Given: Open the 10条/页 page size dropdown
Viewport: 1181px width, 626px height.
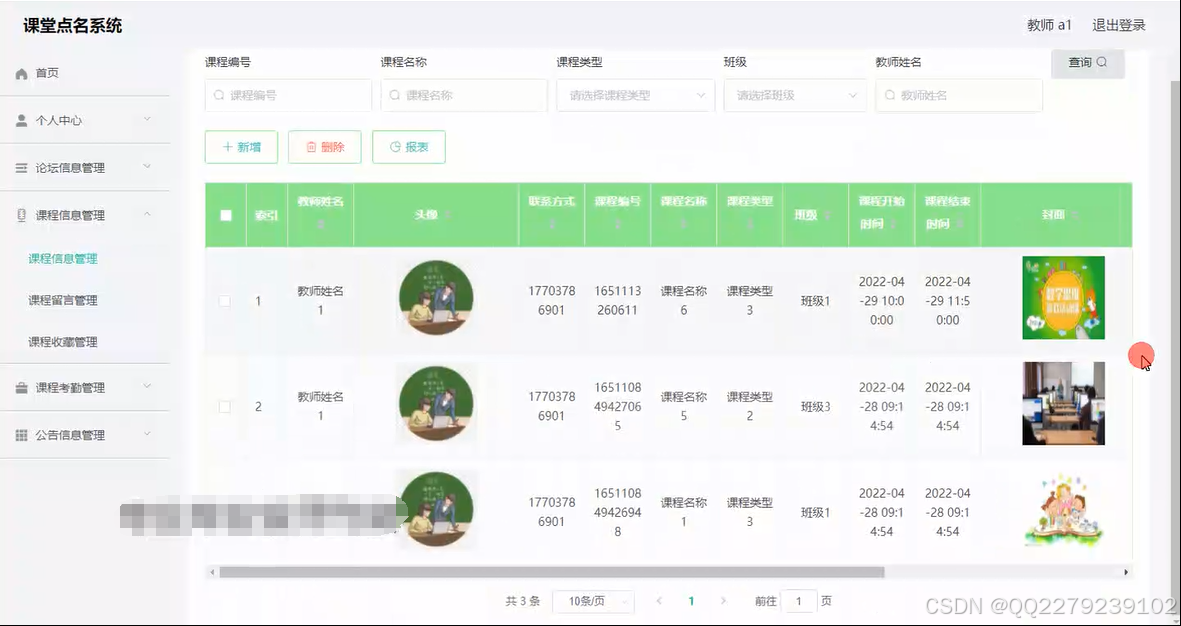Looking at the screenshot, I should 593,601.
